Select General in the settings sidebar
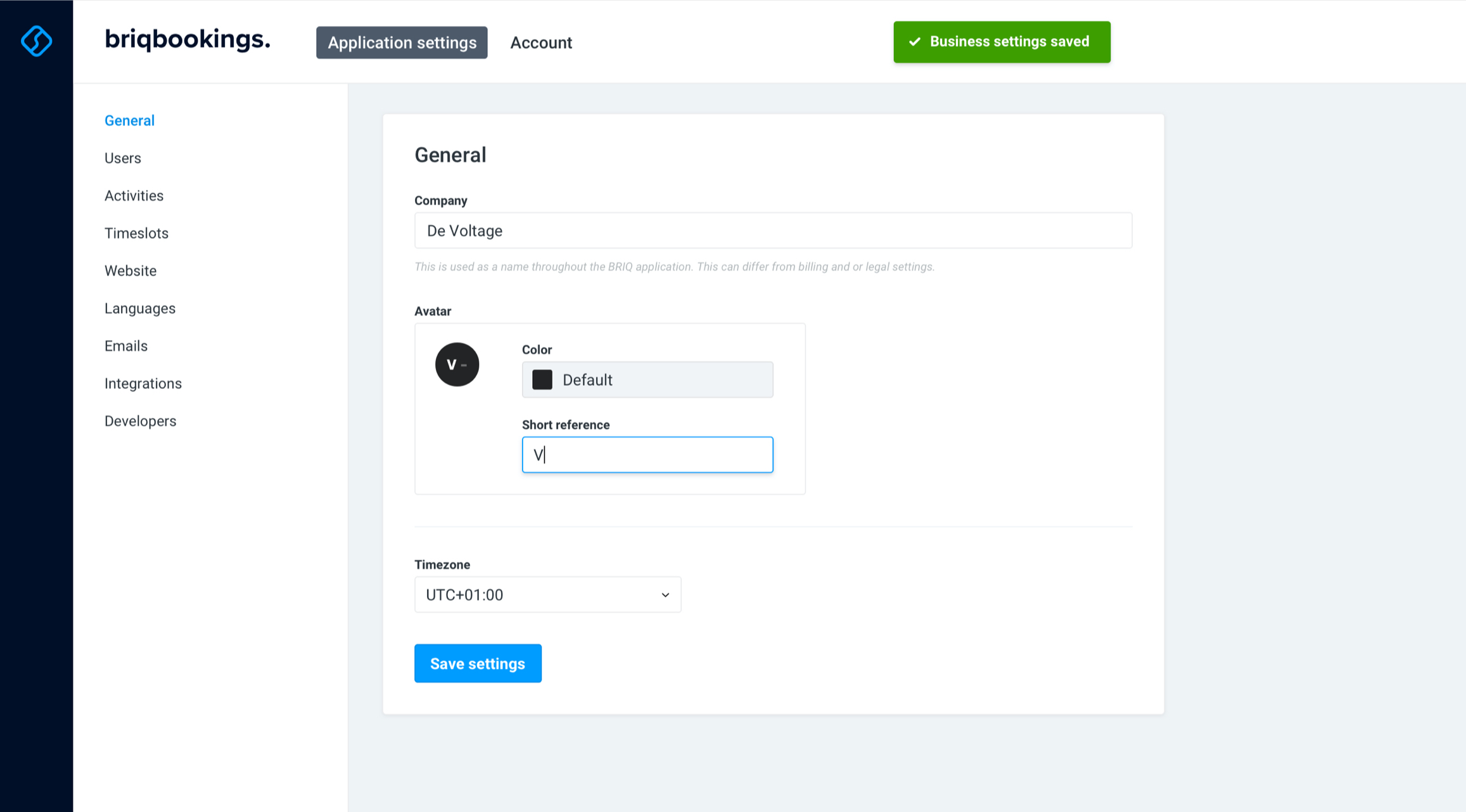This screenshot has width=1466, height=812. [x=129, y=120]
